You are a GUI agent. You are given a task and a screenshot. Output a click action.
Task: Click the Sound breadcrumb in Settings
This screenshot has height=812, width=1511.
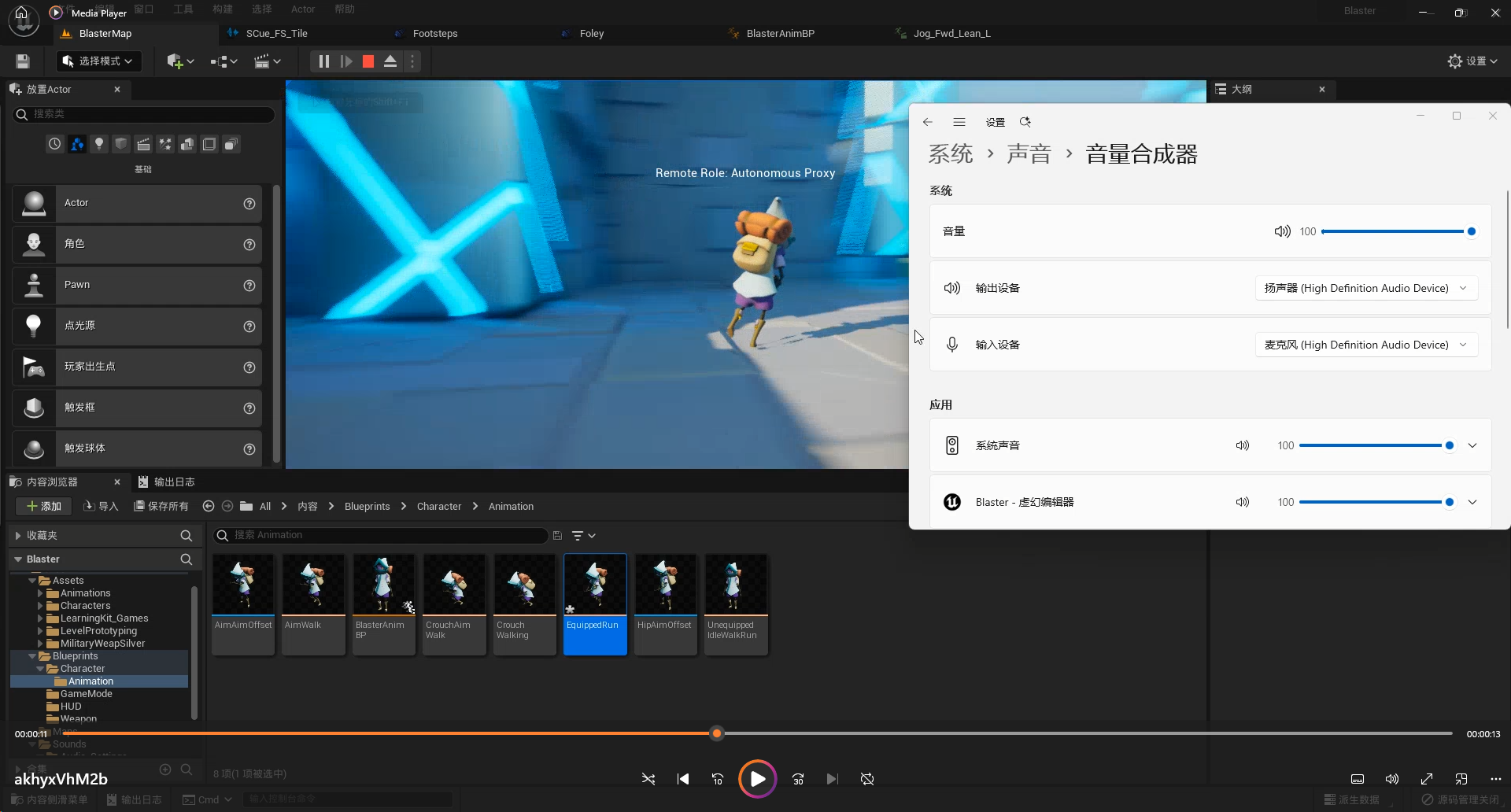(1029, 154)
